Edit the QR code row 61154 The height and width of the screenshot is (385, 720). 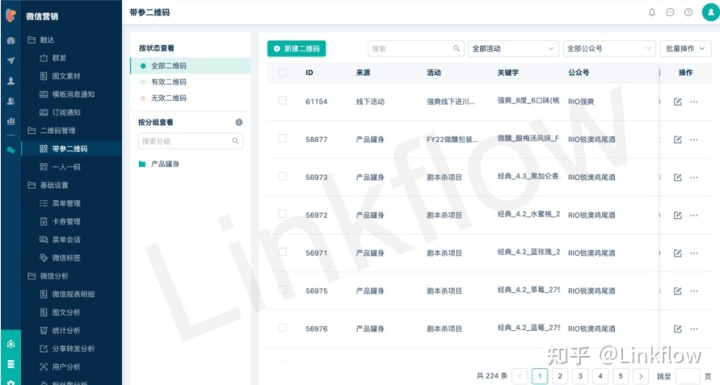[677, 102]
